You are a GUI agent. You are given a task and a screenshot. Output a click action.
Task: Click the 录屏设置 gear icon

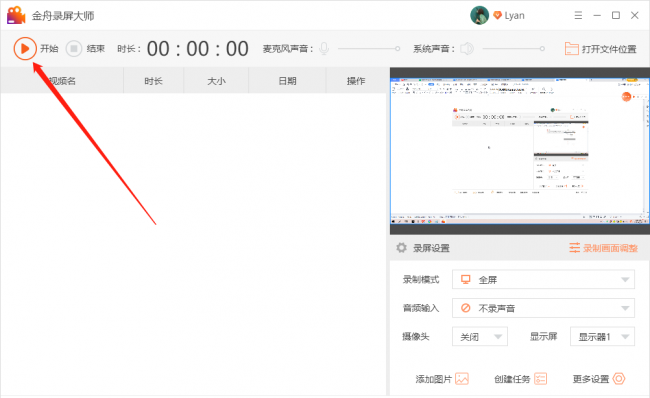click(x=401, y=248)
